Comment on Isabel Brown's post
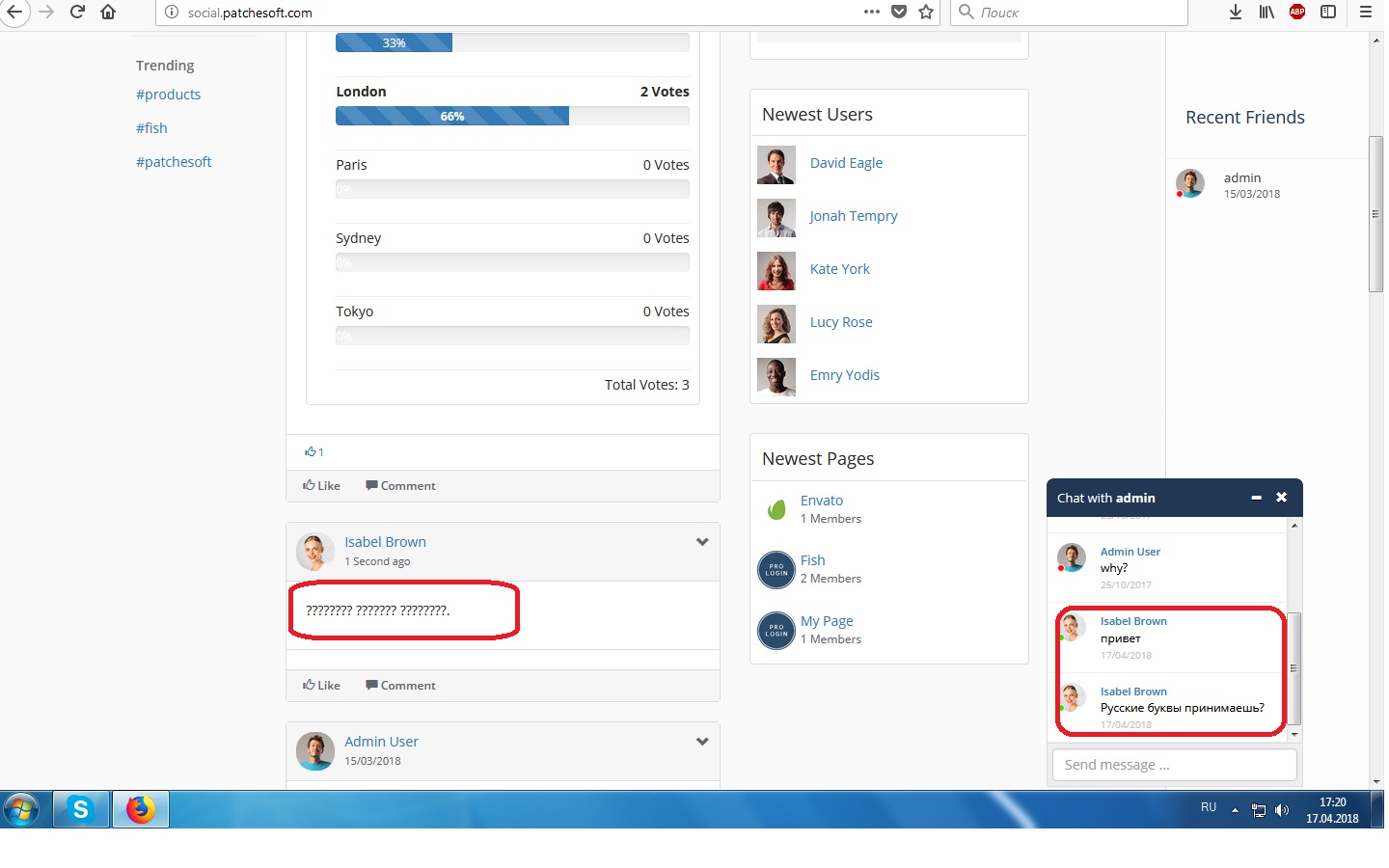This screenshot has height=868, width=1389. (x=400, y=686)
